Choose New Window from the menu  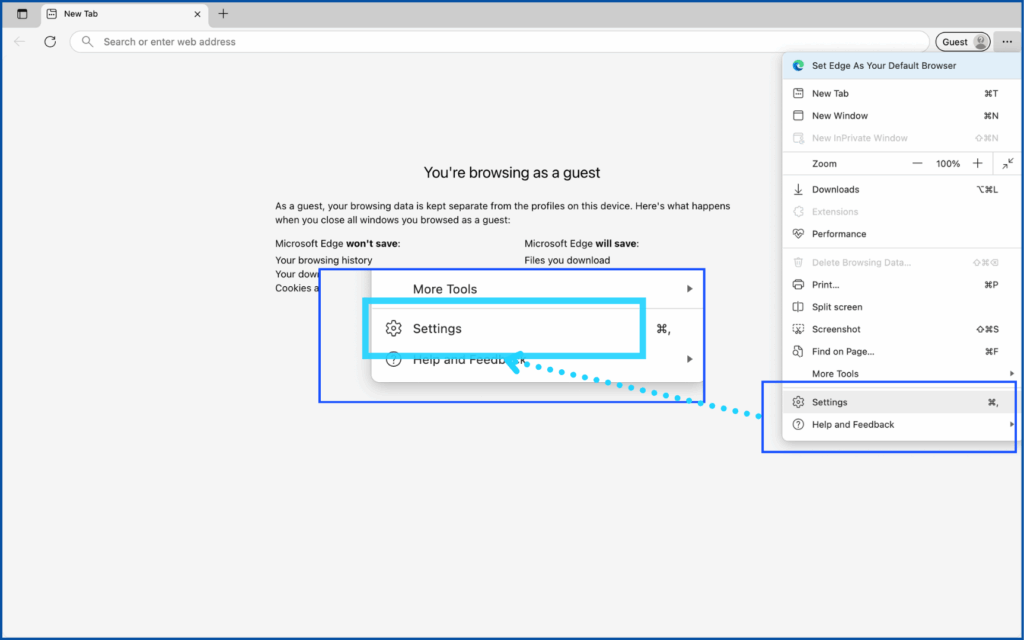coord(840,116)
